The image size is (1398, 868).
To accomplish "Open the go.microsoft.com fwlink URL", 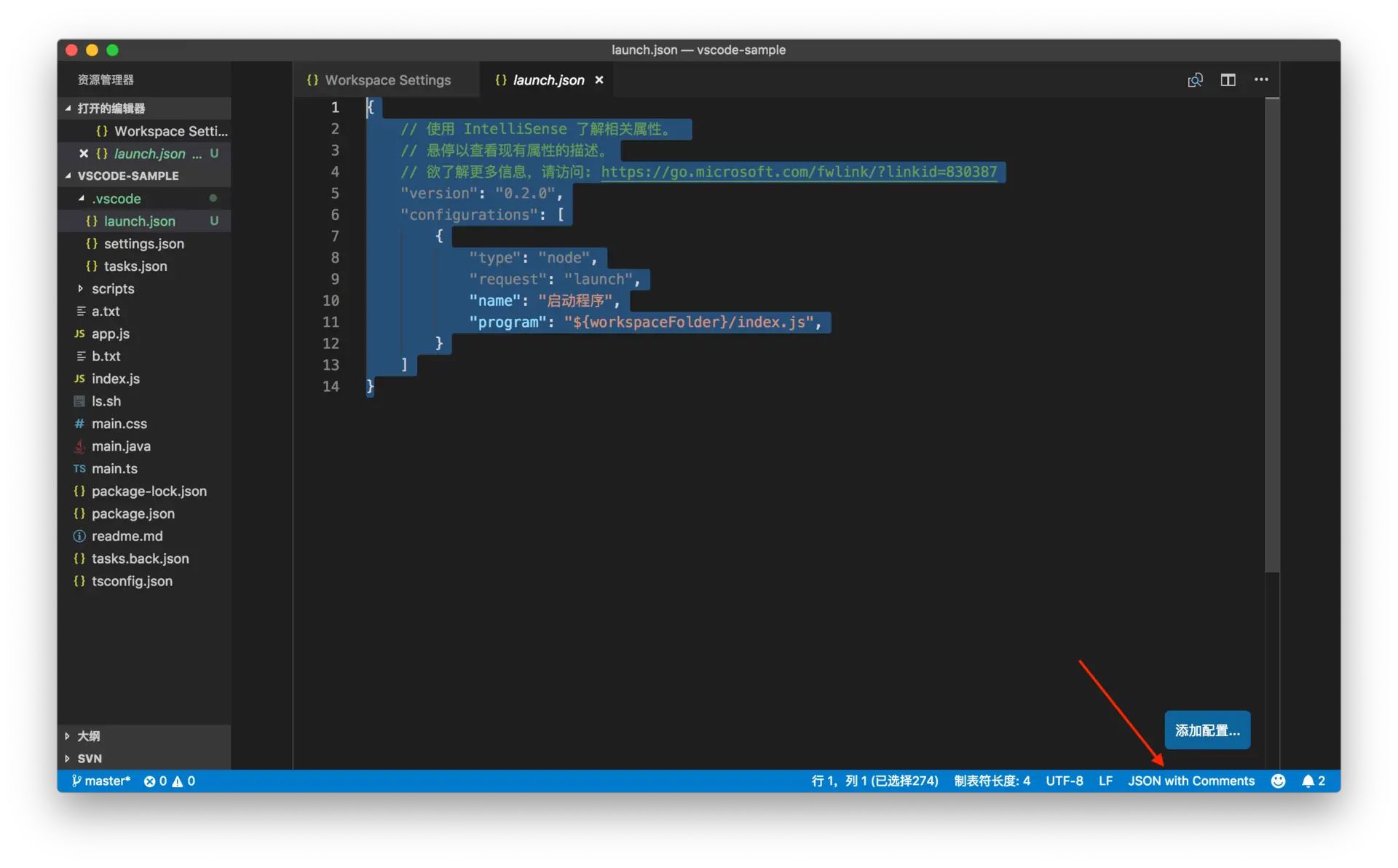I will tap(799, 172).
